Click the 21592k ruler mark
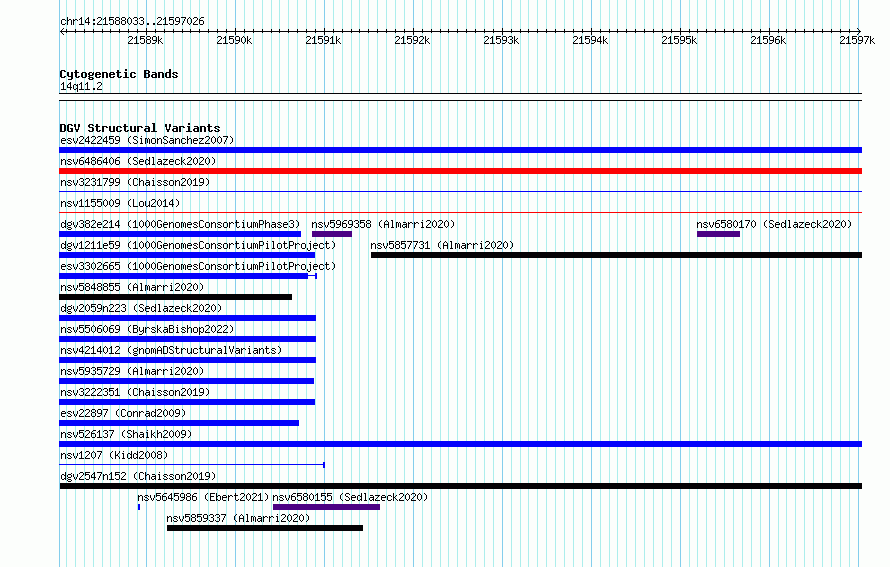The height and width of the screenshot is (567, 890). [413, 40]
